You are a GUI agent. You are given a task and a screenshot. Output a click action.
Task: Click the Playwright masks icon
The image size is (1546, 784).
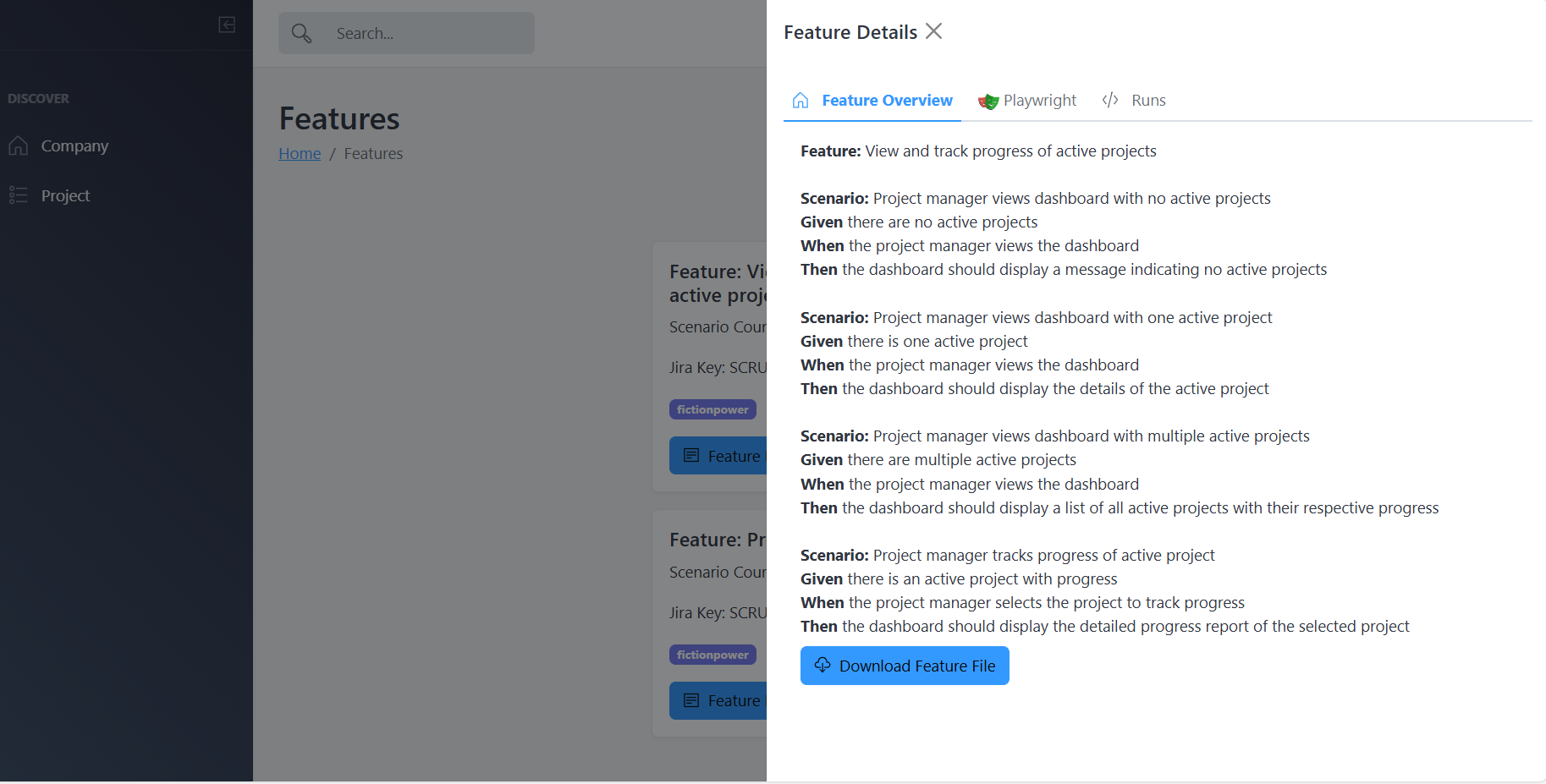tap(988, 101)
